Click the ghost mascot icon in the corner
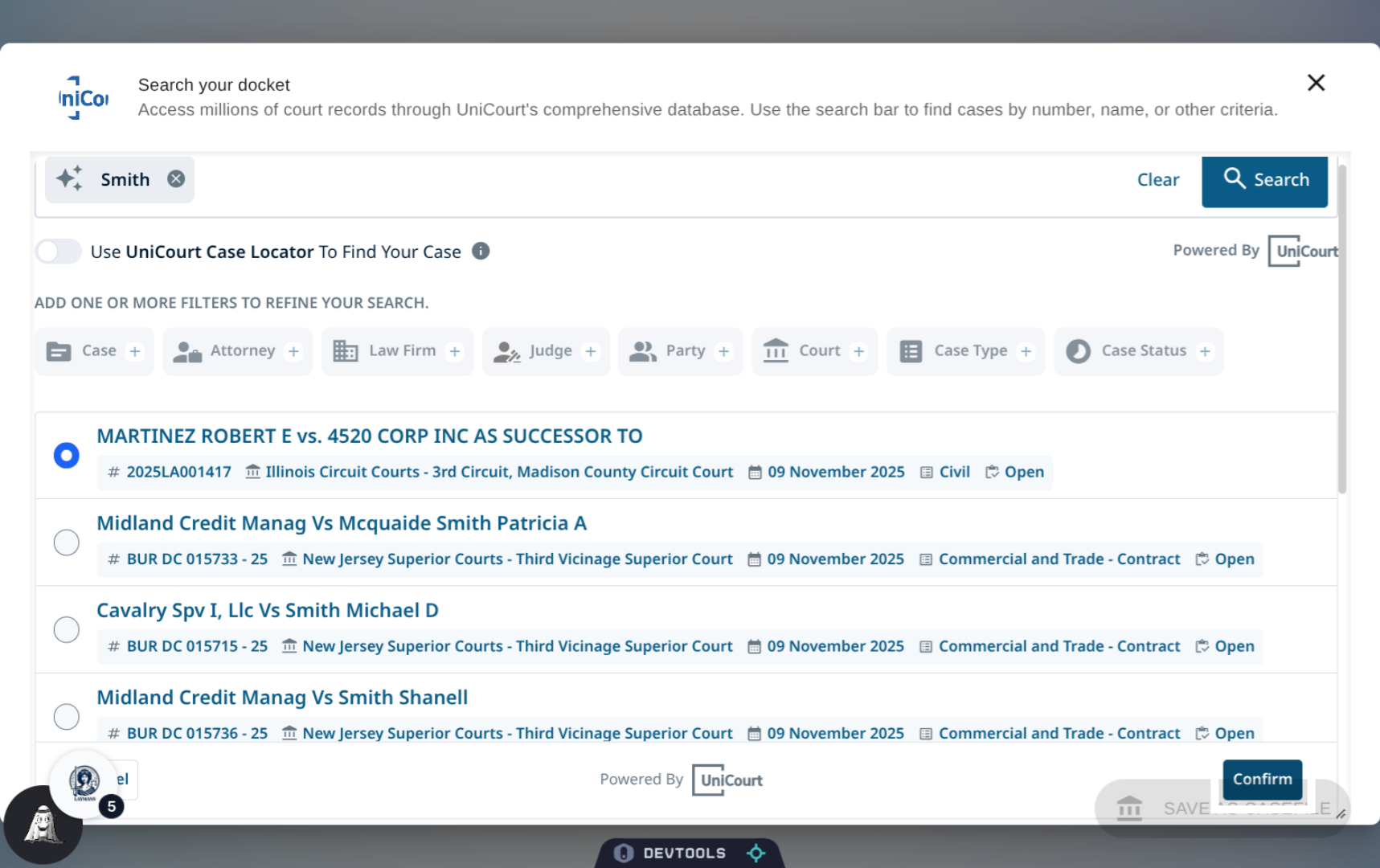This screenshot has width=1380, height=868. pyautogui.click(x=43, y=825)
